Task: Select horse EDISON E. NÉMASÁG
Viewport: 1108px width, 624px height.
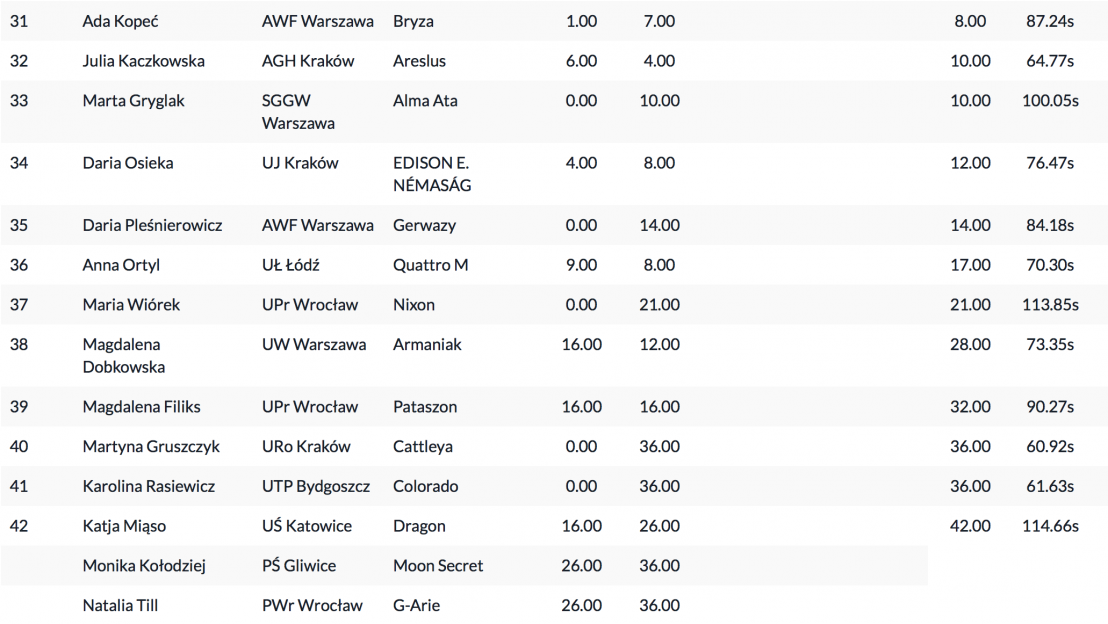Action: point(432,174)
